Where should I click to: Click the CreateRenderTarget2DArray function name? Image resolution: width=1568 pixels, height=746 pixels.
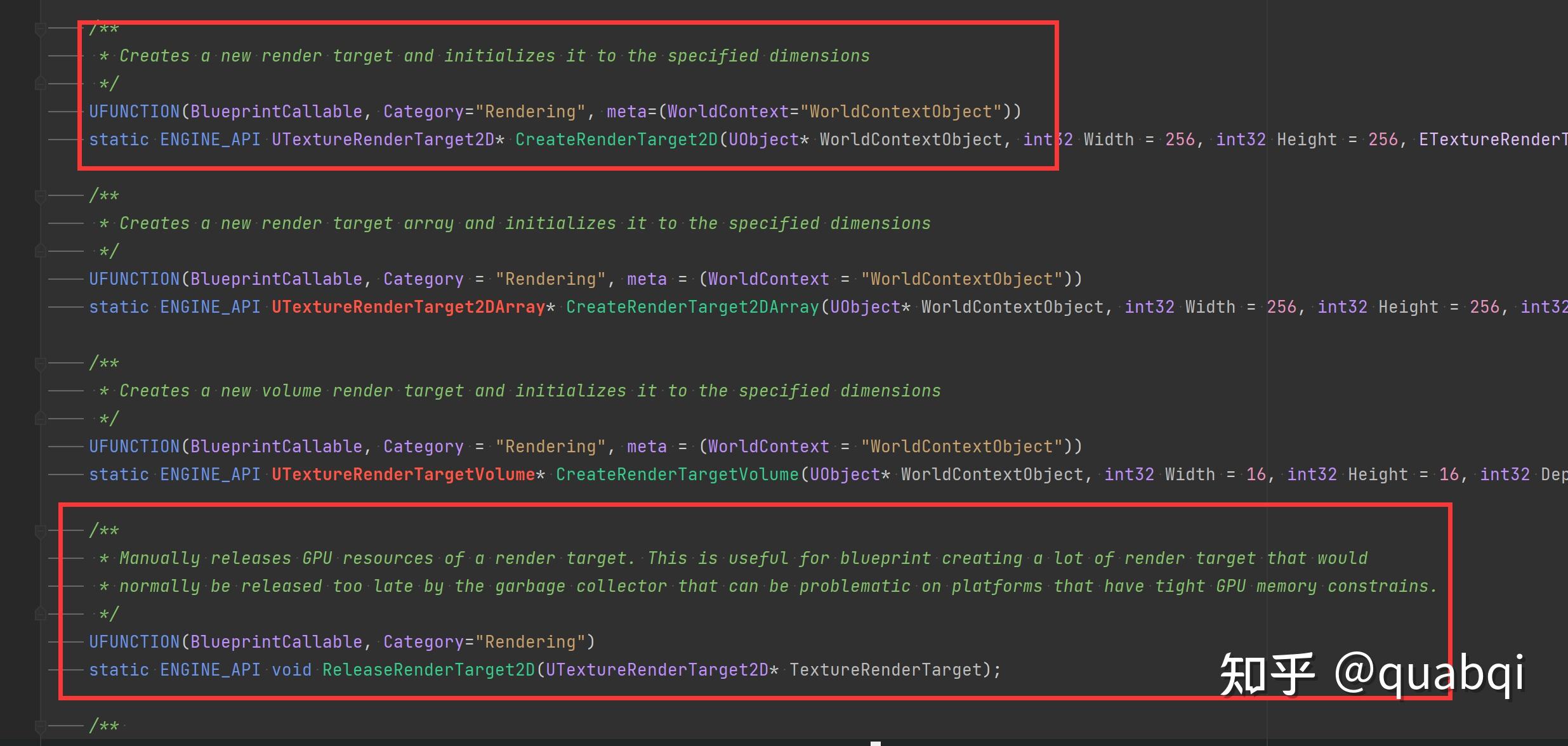[692, 307]
